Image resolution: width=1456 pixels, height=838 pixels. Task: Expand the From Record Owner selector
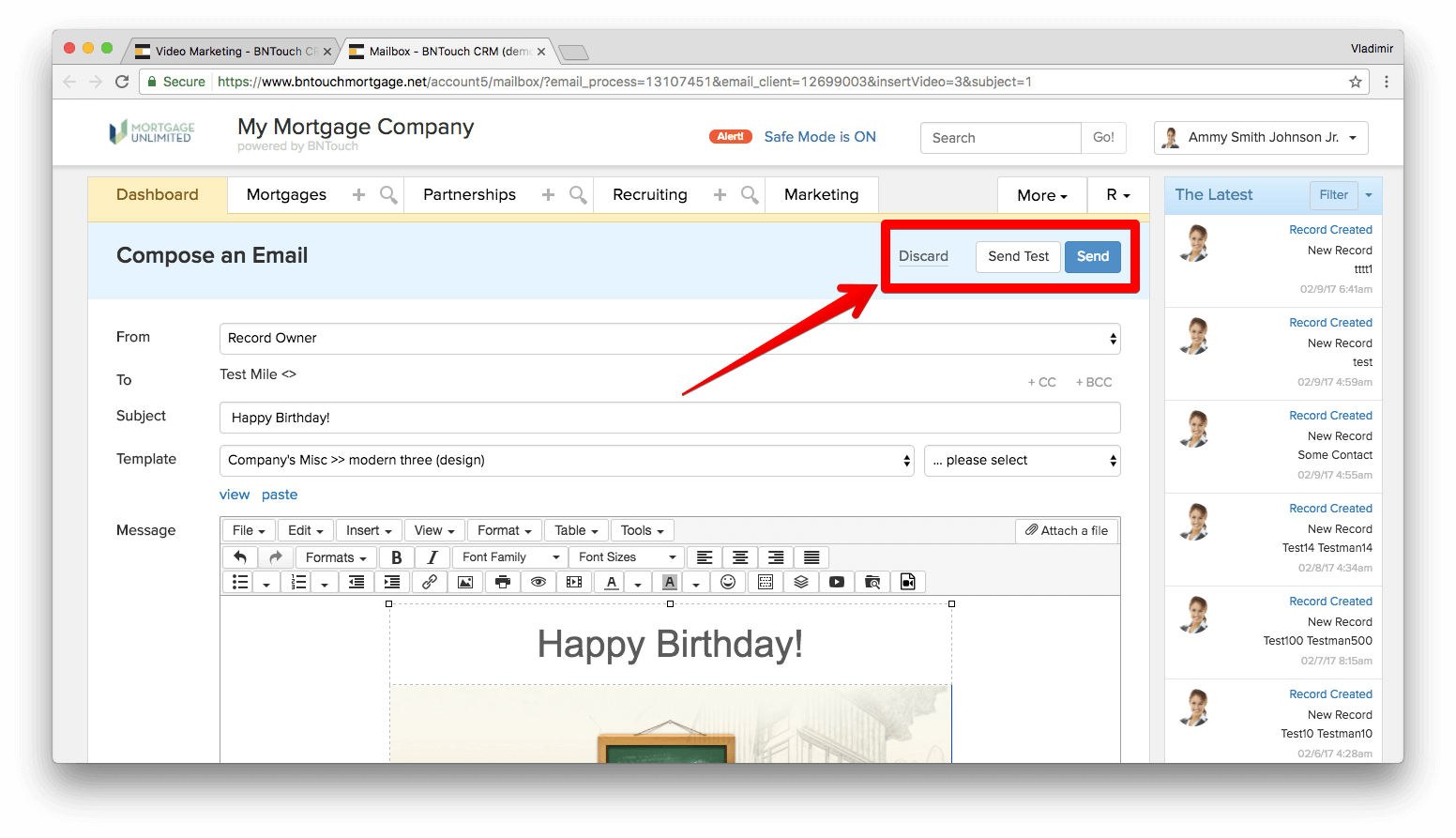(670, 339)
